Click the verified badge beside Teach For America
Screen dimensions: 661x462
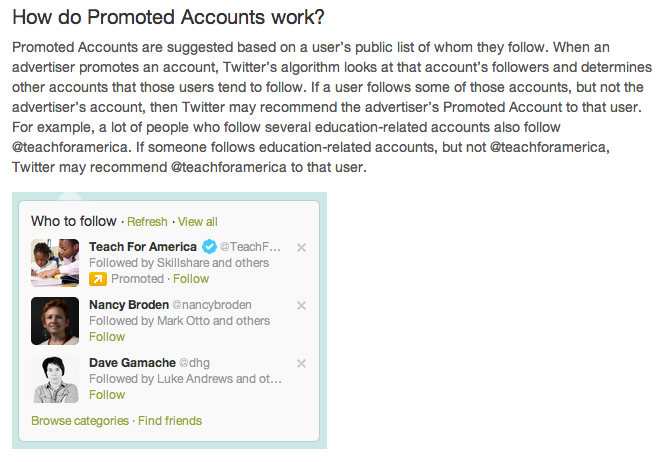tap(209, 247)
